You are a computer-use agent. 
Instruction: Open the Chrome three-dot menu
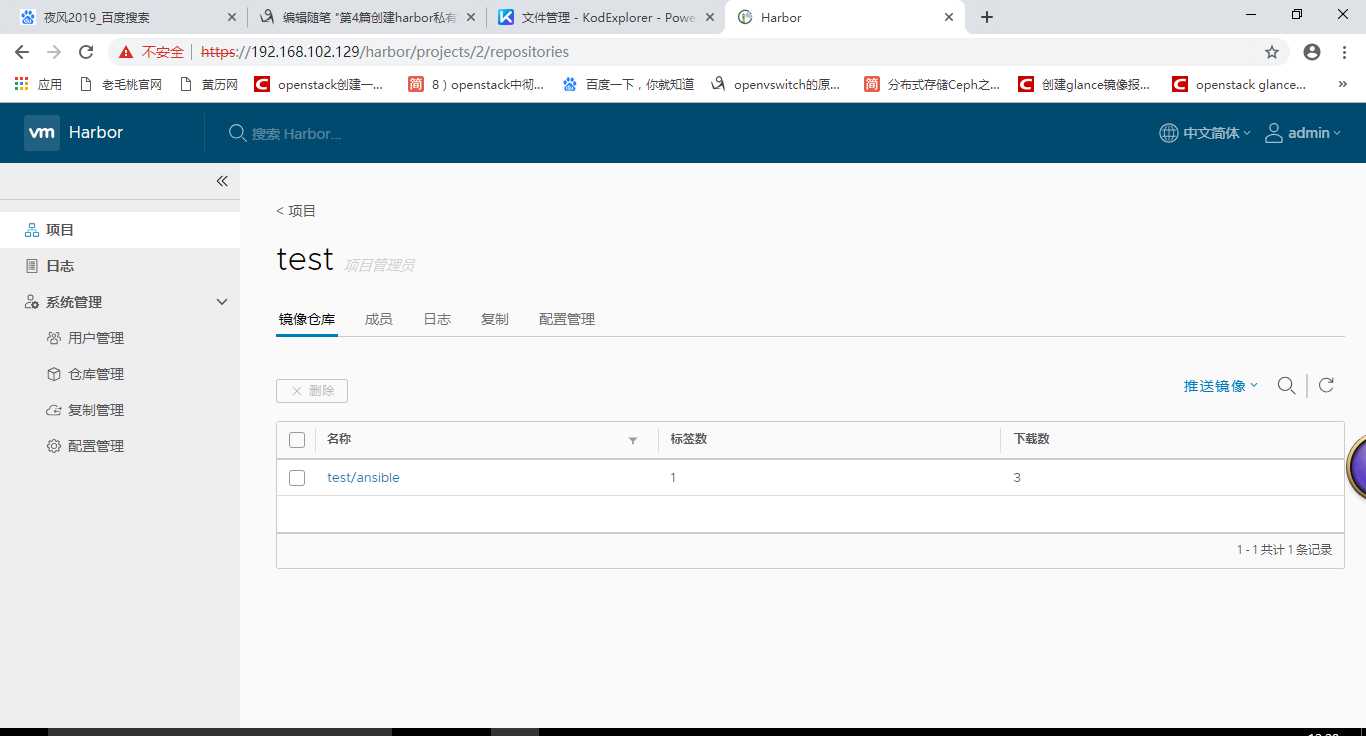point(1345,52)
